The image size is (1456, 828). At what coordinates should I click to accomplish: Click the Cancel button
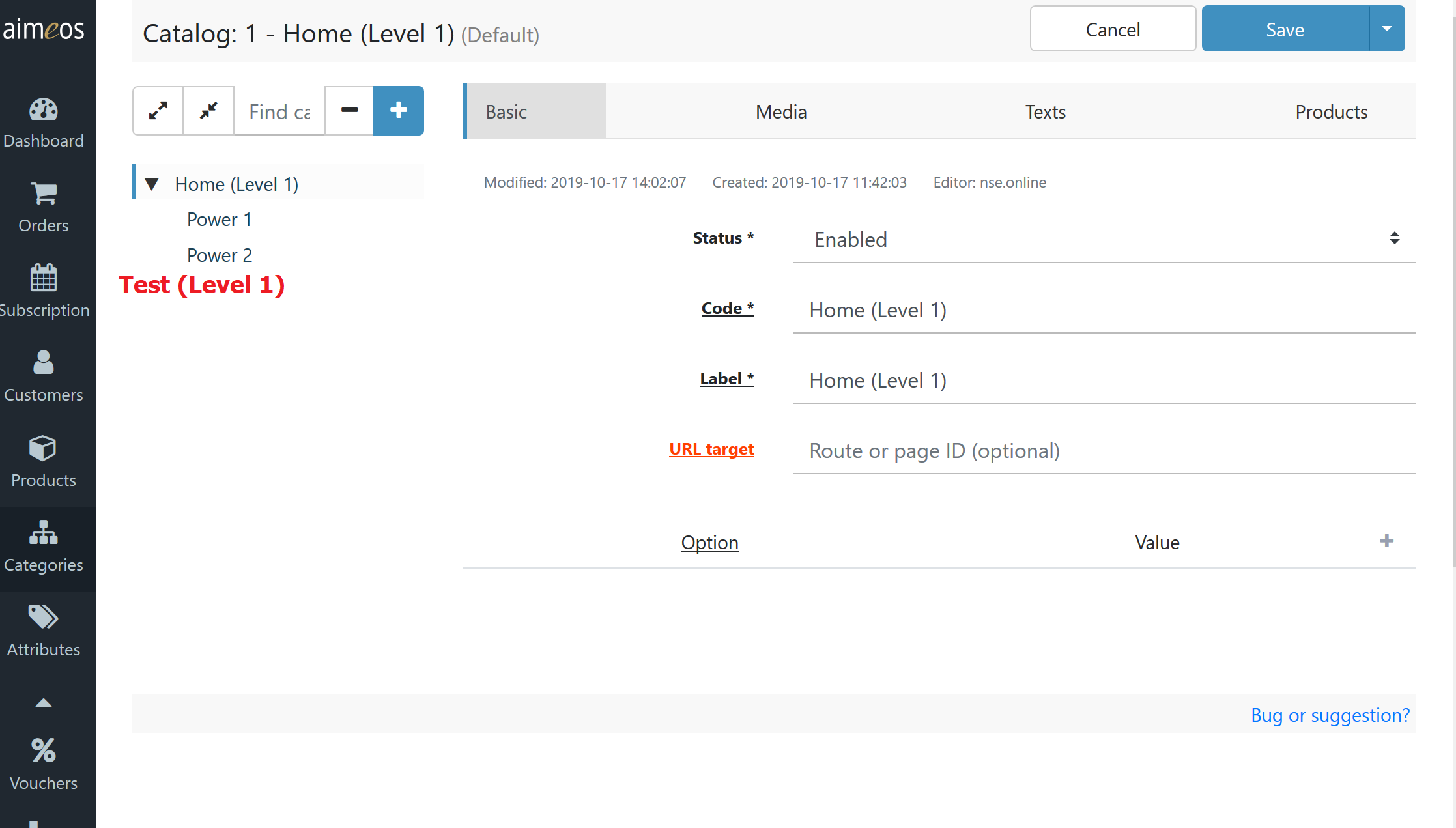[1113, 29]
